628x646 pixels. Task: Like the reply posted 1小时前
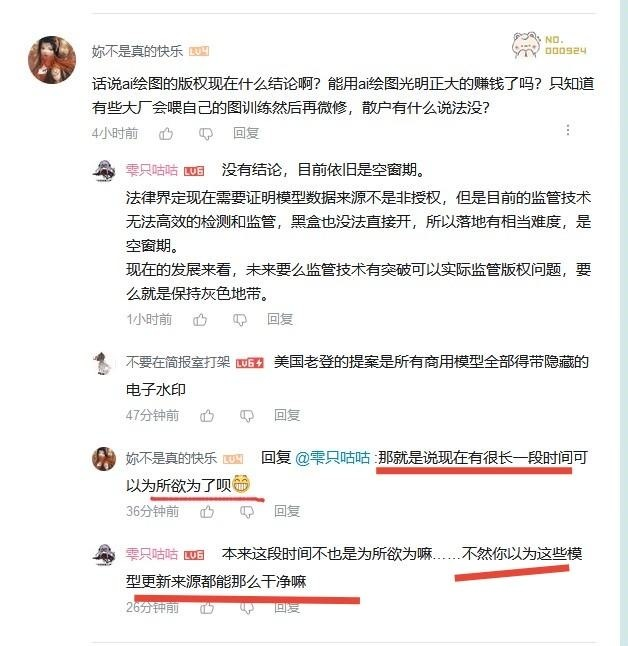coord(200,319)
